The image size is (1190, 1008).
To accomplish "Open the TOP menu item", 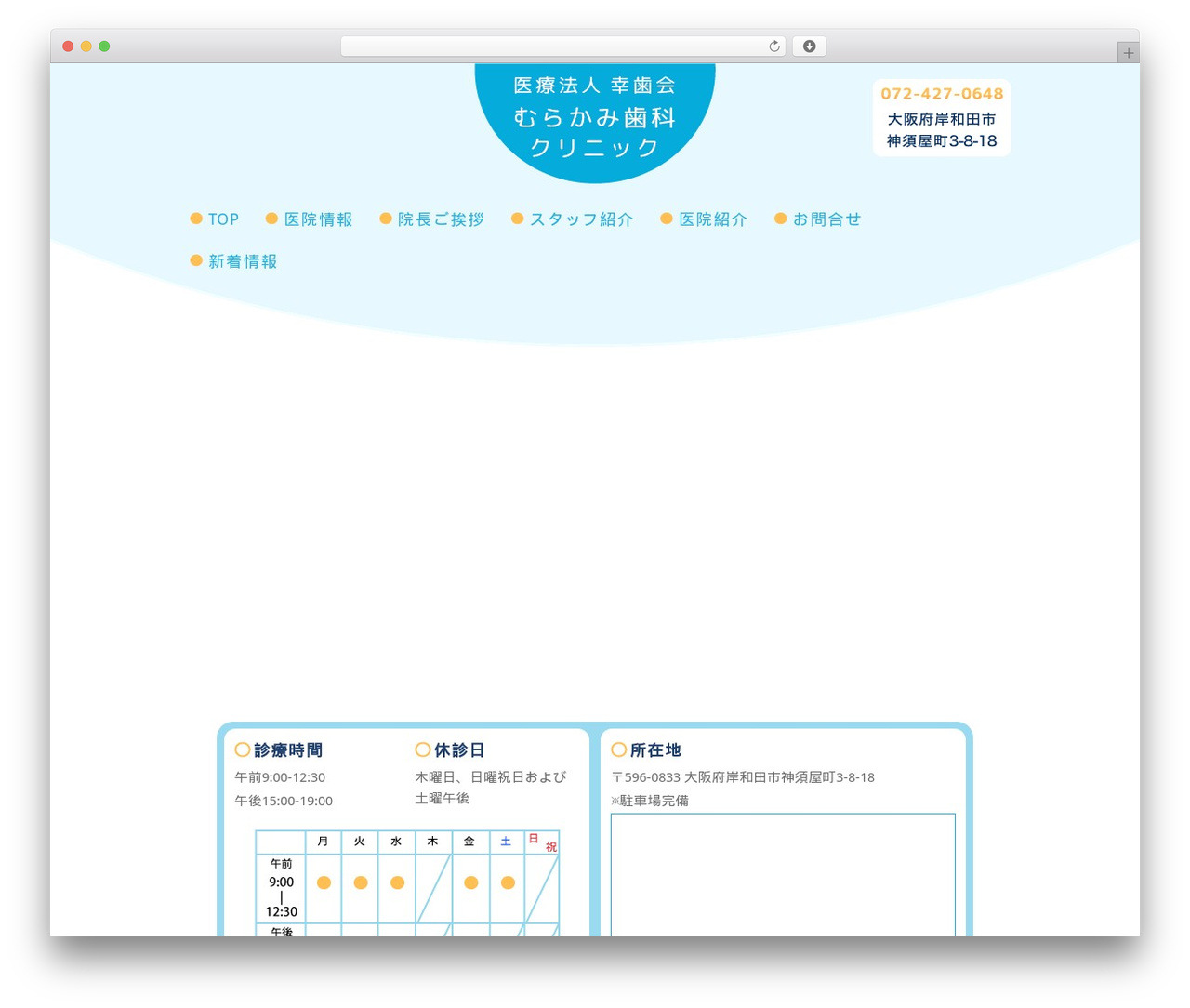I will pos(215,219).
